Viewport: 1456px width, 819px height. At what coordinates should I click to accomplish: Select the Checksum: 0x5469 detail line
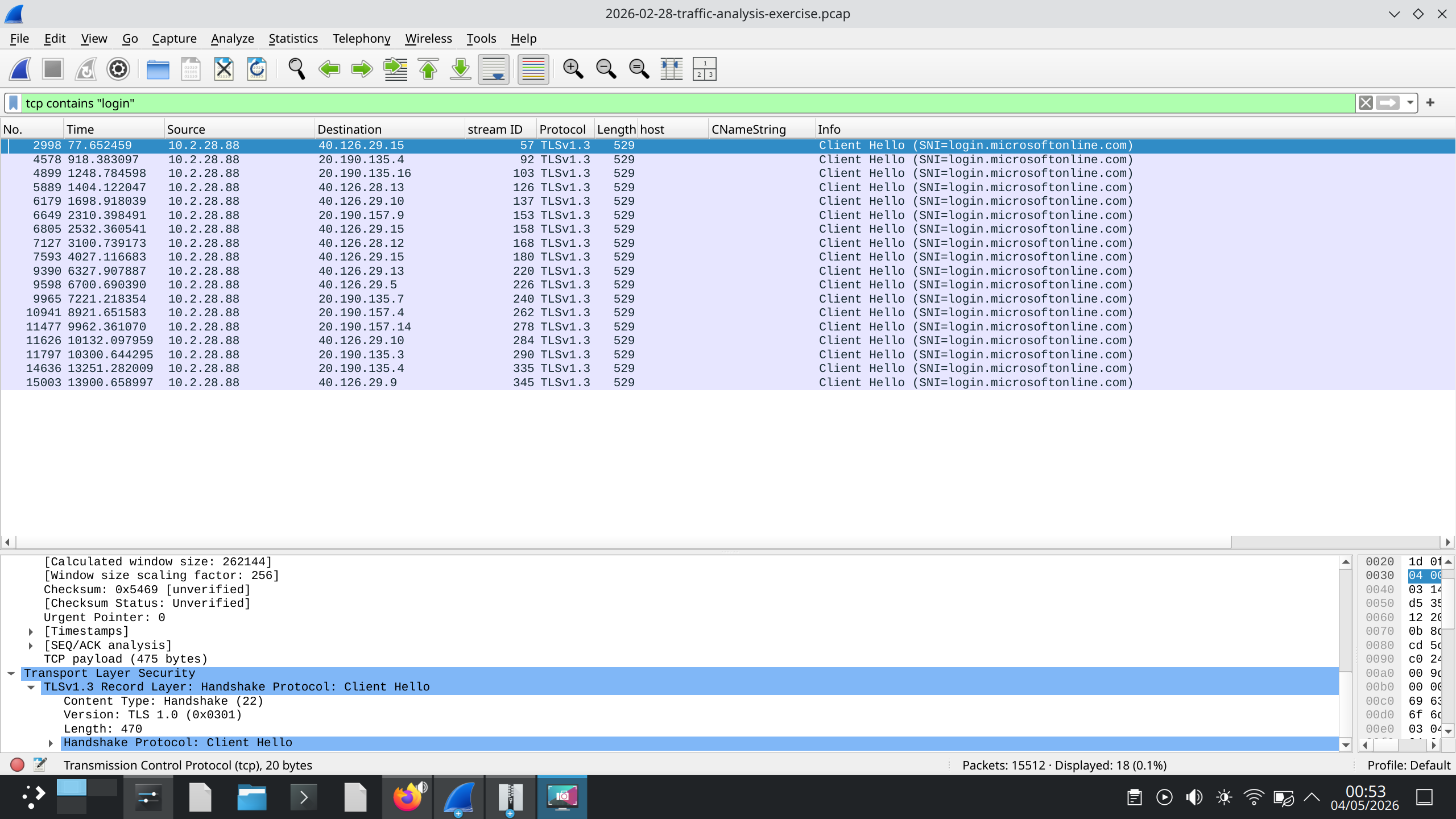[x=147, y=590]
